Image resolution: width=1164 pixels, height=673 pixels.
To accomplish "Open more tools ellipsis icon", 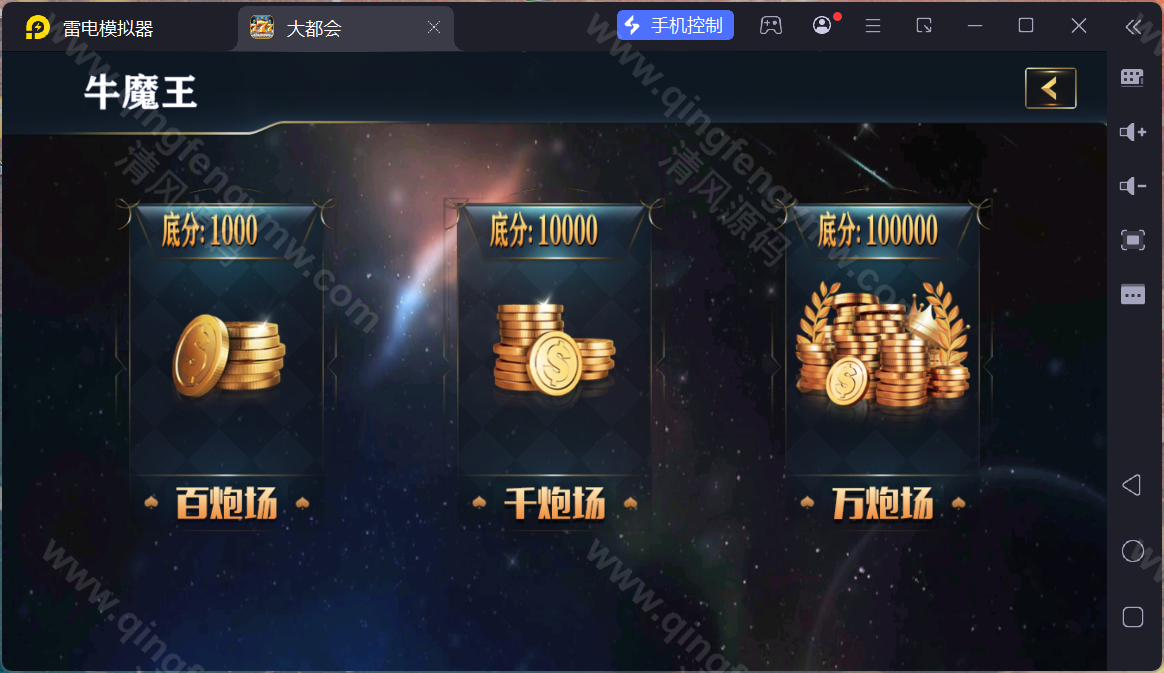I will pyautogui.click(x=1132, y=295).
